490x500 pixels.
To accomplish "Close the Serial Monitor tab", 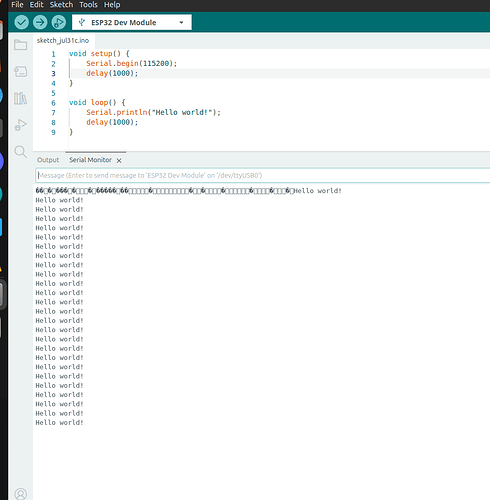I will [x=119, y=160].
